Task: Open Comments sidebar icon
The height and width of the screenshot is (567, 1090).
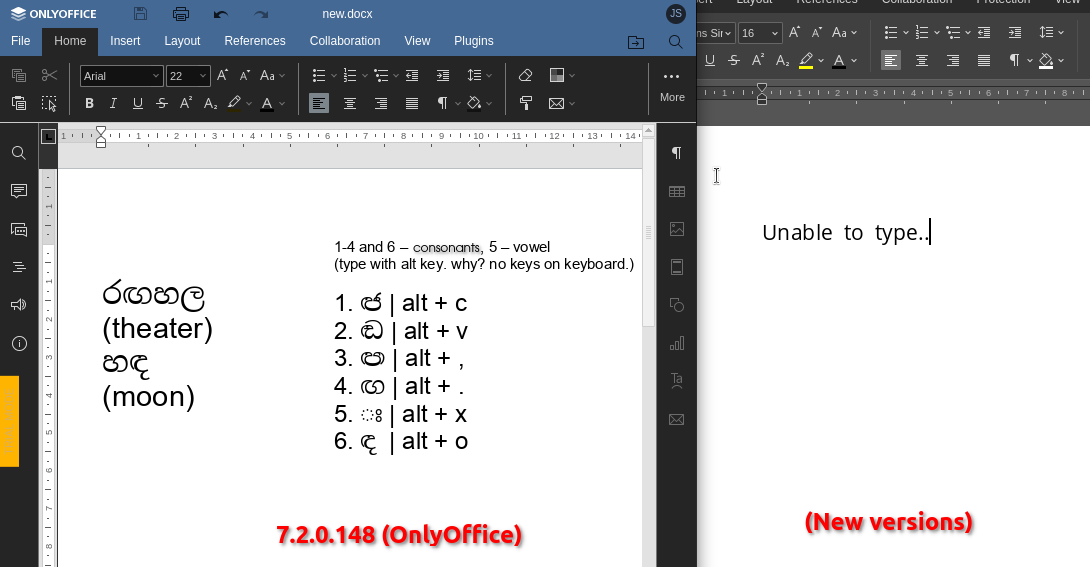Action: pyautogui.click(x=19, y=190)
